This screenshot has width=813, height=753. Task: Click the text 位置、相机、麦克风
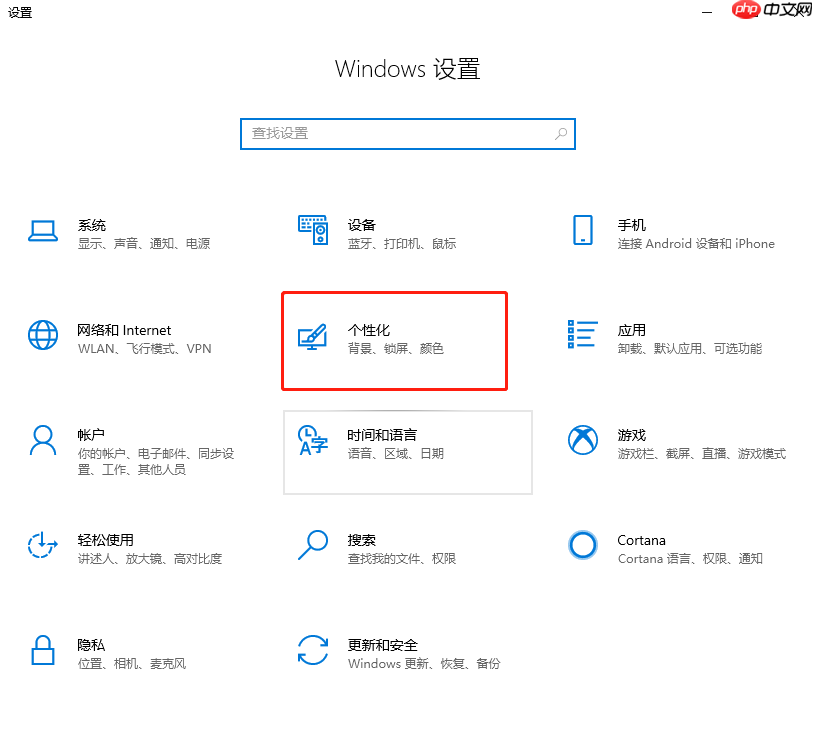[x=132, y=664]
